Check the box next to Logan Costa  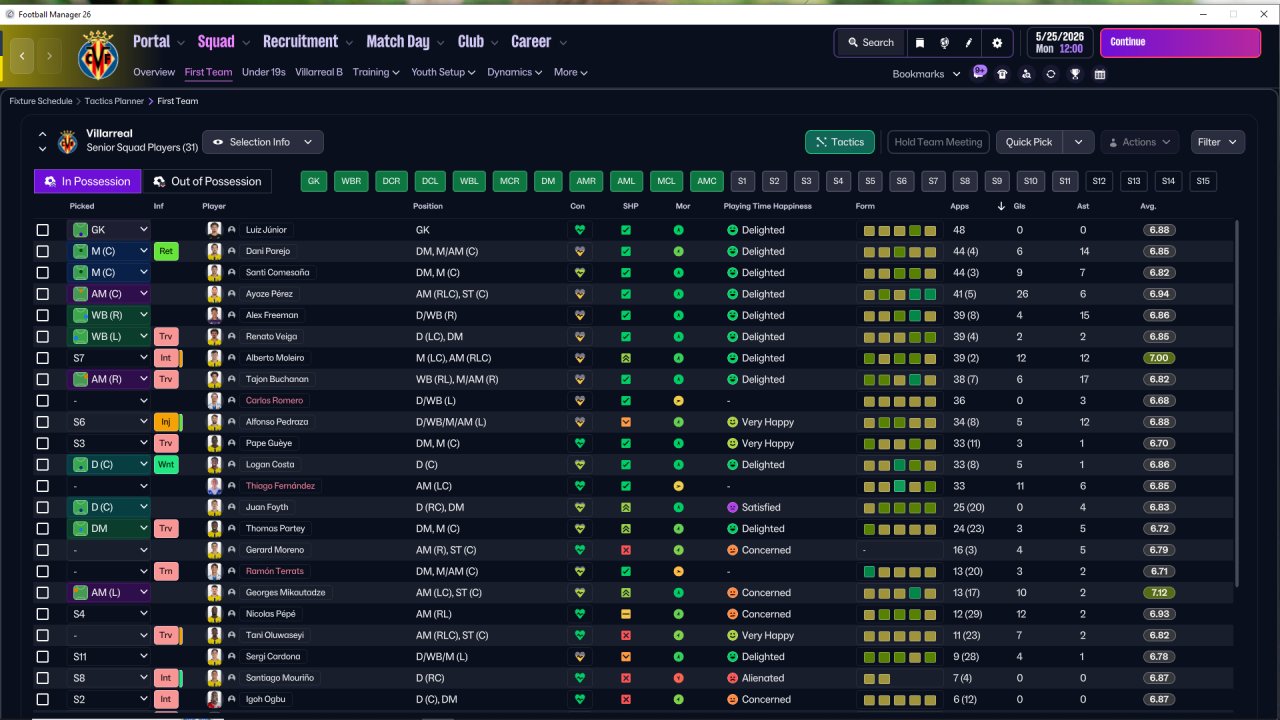tap(42, 465)
